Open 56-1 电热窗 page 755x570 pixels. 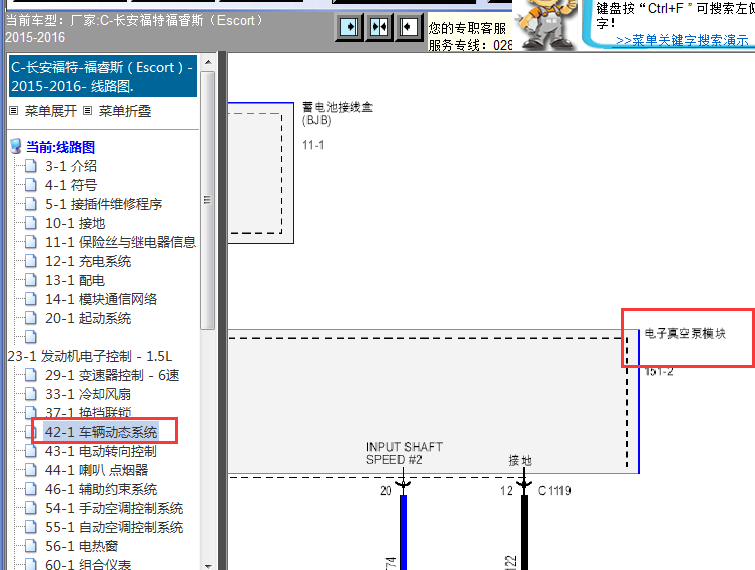tap(81, 546)
